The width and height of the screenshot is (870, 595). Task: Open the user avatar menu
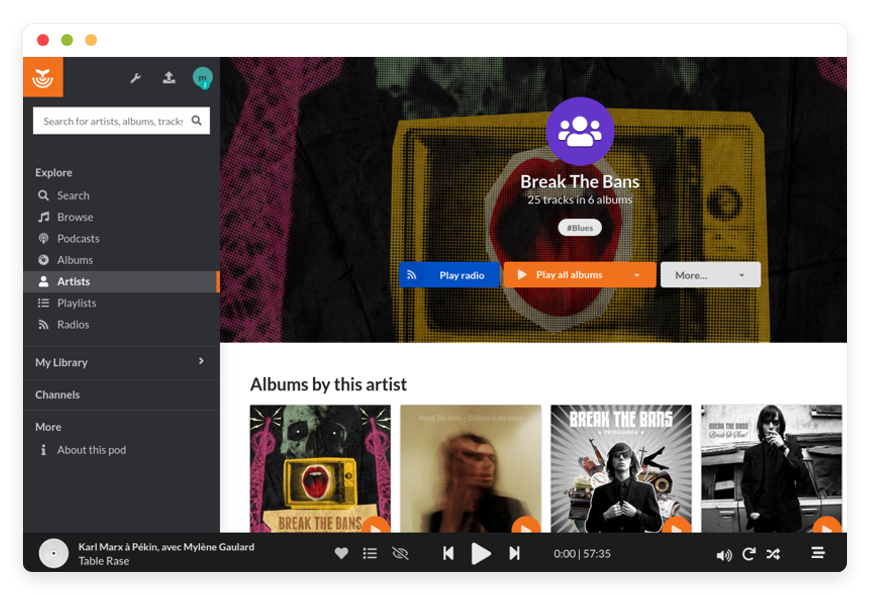coord(203,78)
